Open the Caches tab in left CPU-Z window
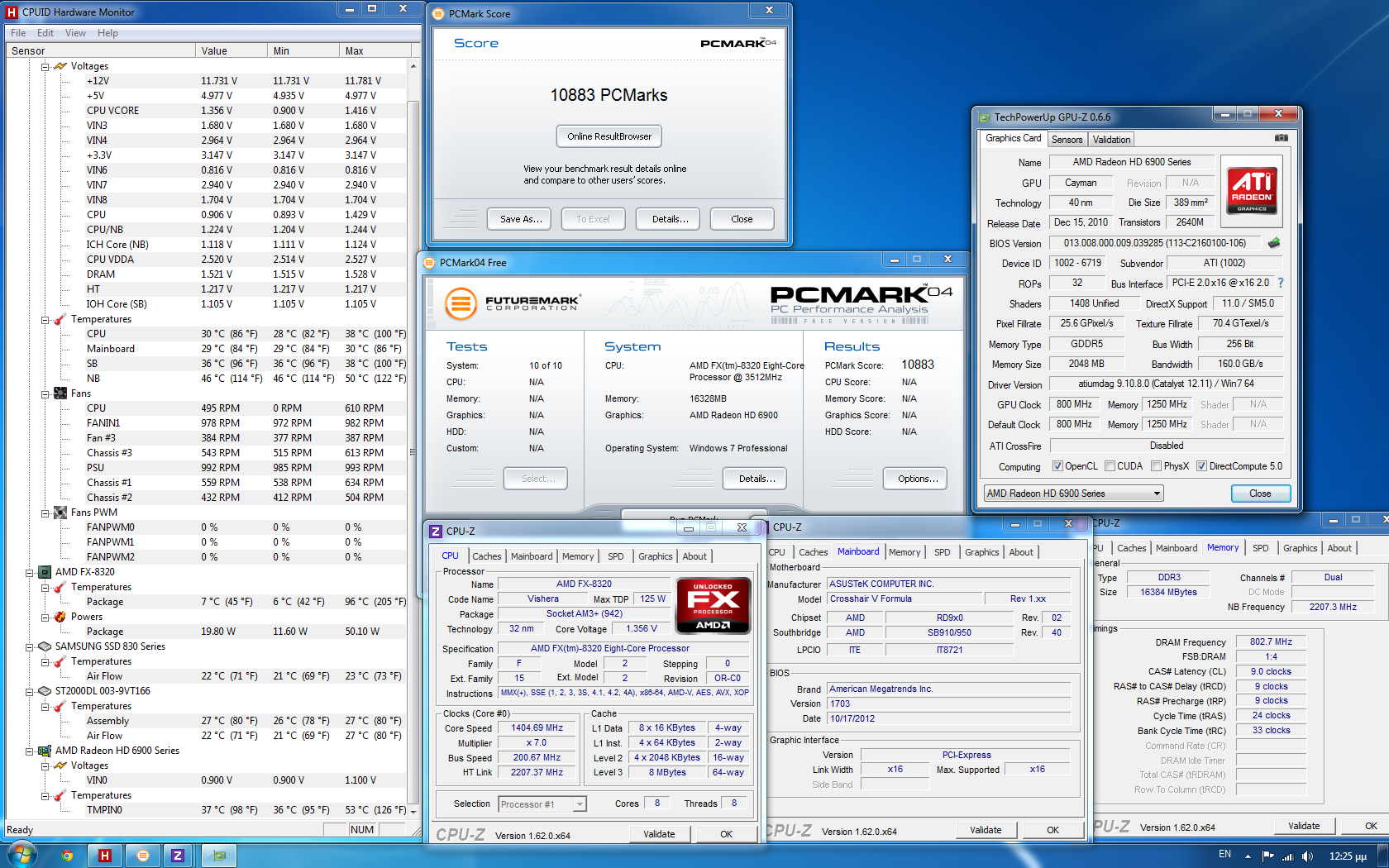Screen dimensions: 1389x868 pyautogui.click(x=486, y=556)
